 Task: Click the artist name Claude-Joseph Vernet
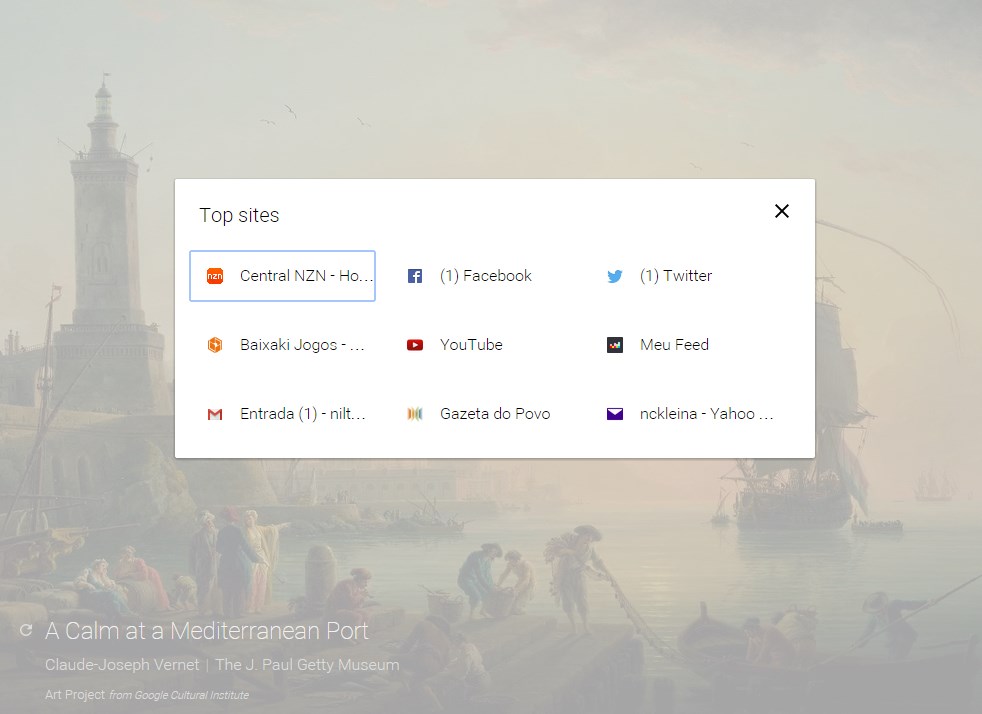point(122,665)
